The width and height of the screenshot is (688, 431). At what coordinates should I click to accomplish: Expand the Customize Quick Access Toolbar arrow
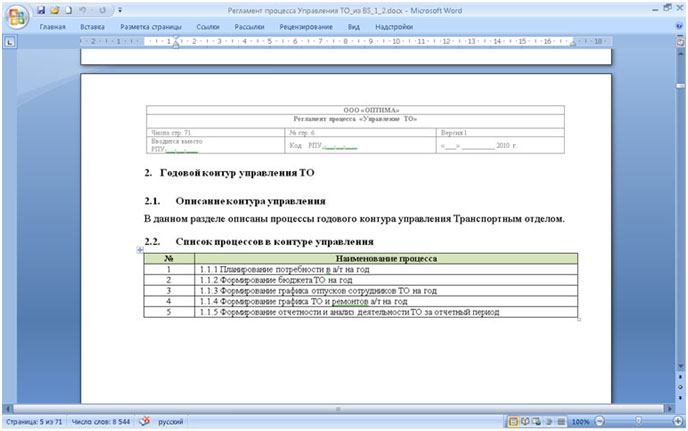118,10
